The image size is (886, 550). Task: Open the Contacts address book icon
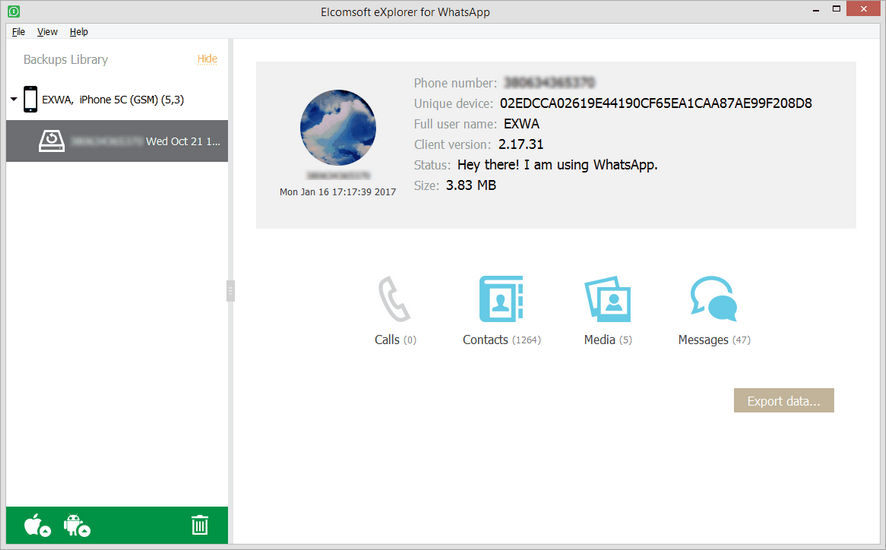click(x=501, y=298)
